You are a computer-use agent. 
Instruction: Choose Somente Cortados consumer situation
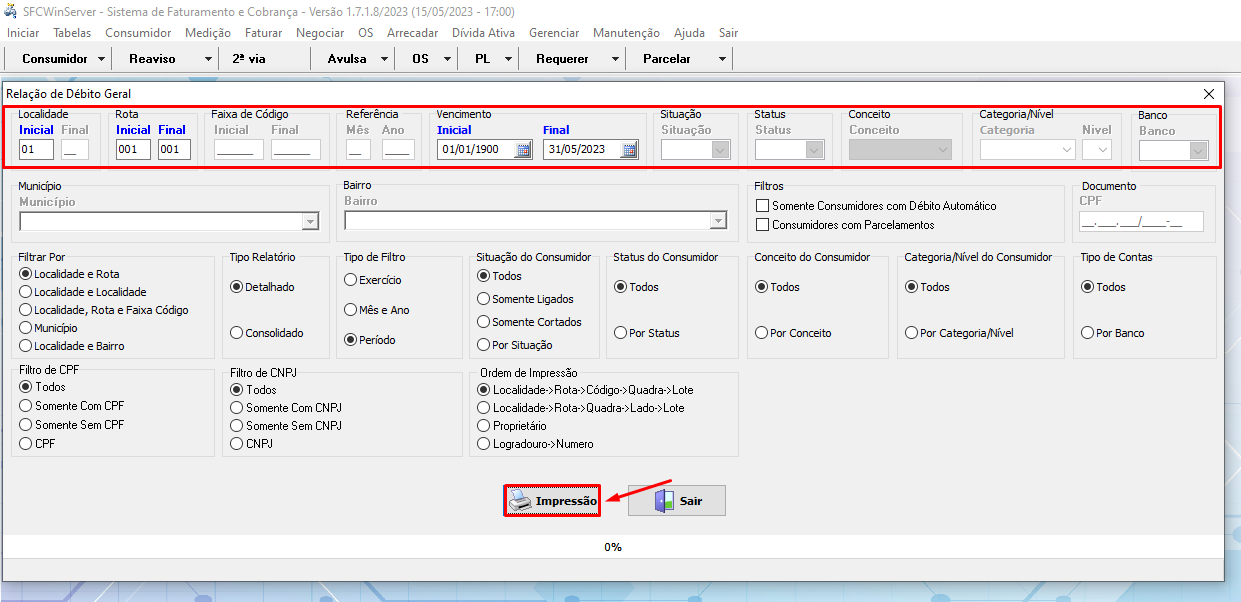484,322
